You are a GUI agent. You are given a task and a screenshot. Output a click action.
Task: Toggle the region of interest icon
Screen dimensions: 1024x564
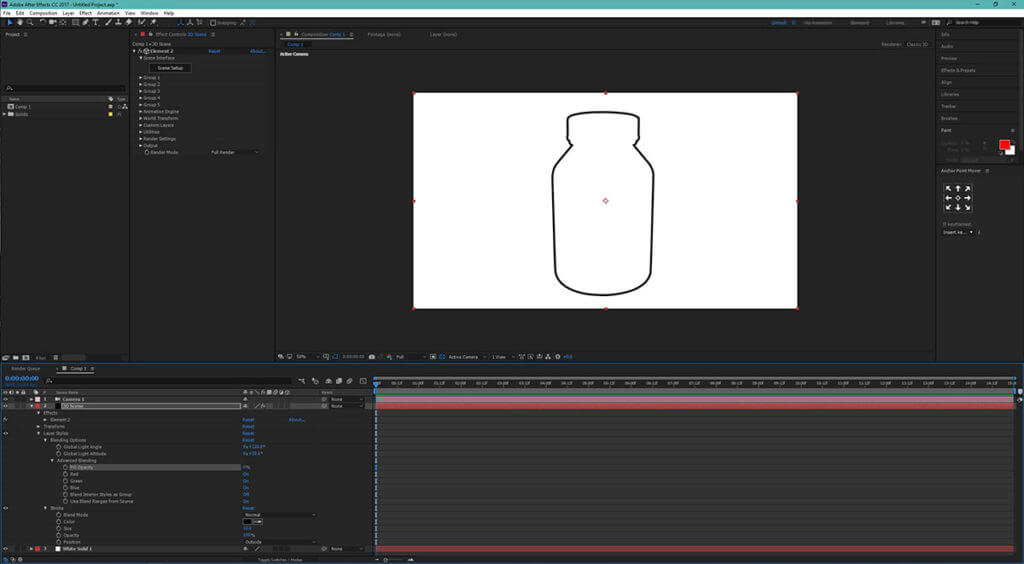pos(433,357)
